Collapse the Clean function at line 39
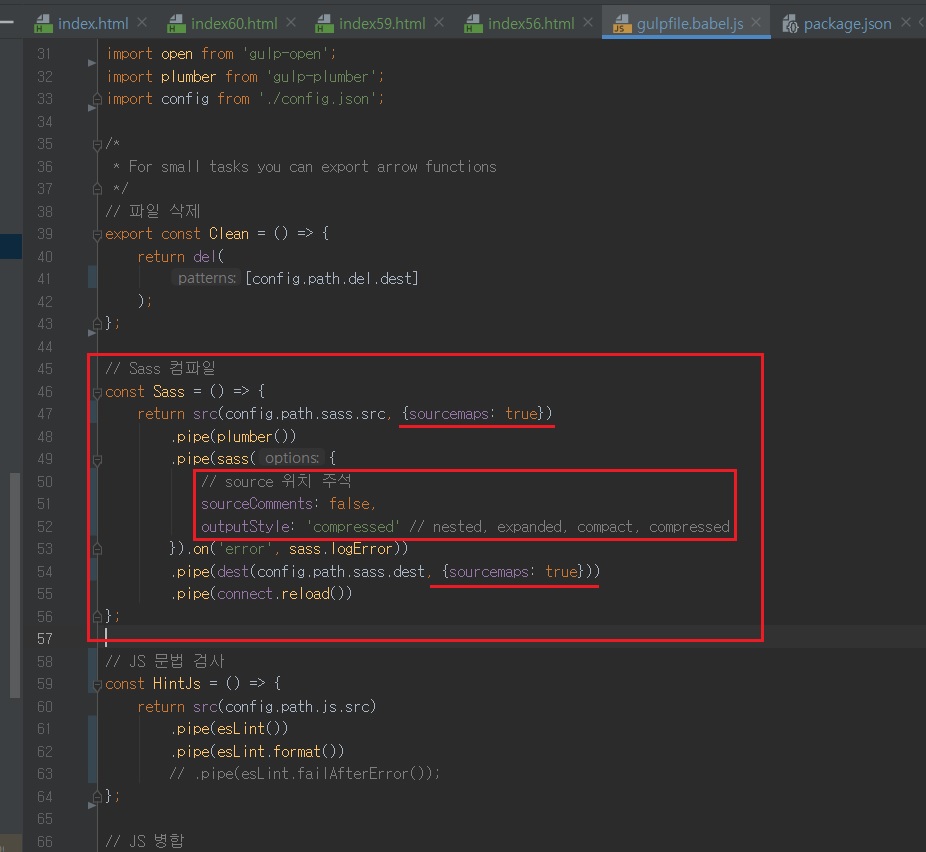 coord(97,234)
